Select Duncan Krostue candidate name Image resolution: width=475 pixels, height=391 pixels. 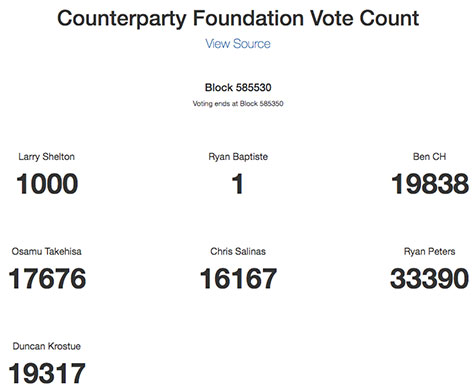point(47,346)
